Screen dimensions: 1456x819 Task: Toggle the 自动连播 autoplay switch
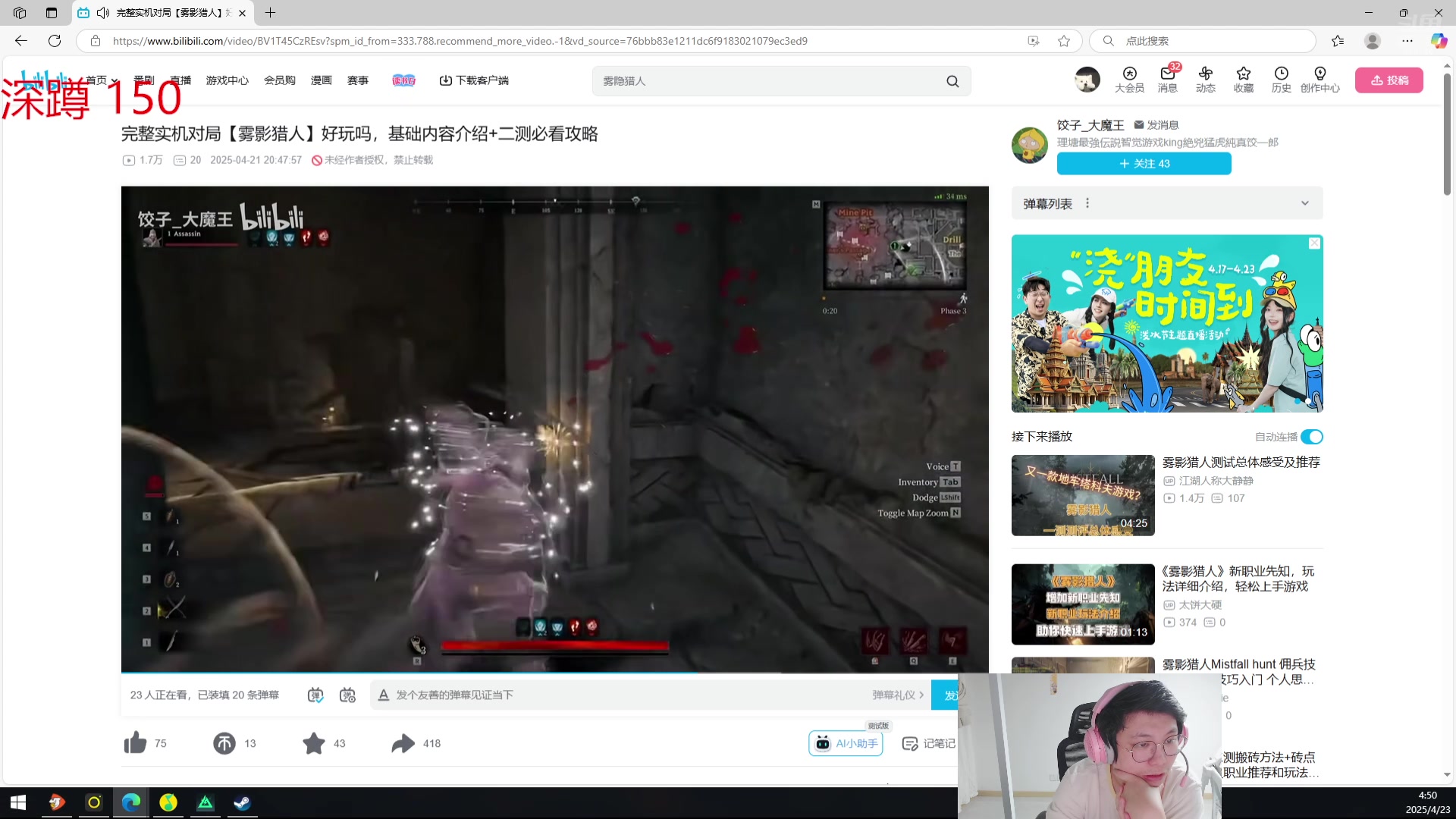pos(1311,437)
